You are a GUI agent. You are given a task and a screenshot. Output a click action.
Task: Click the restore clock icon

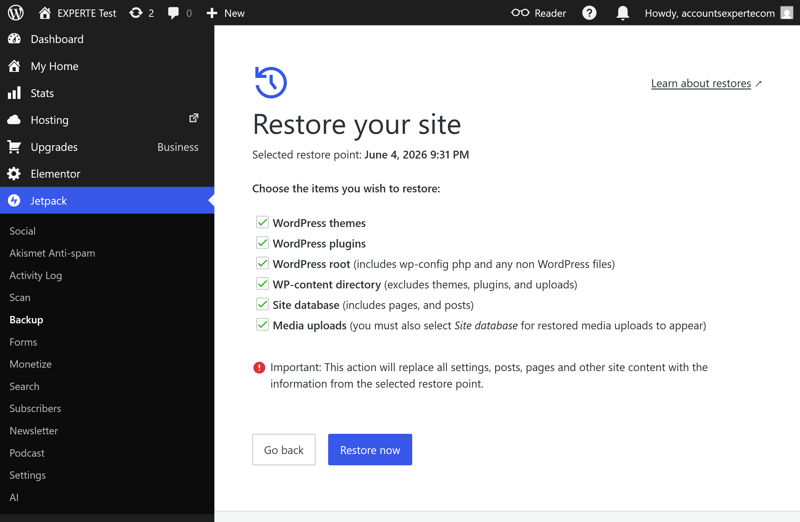pos(271,82)
